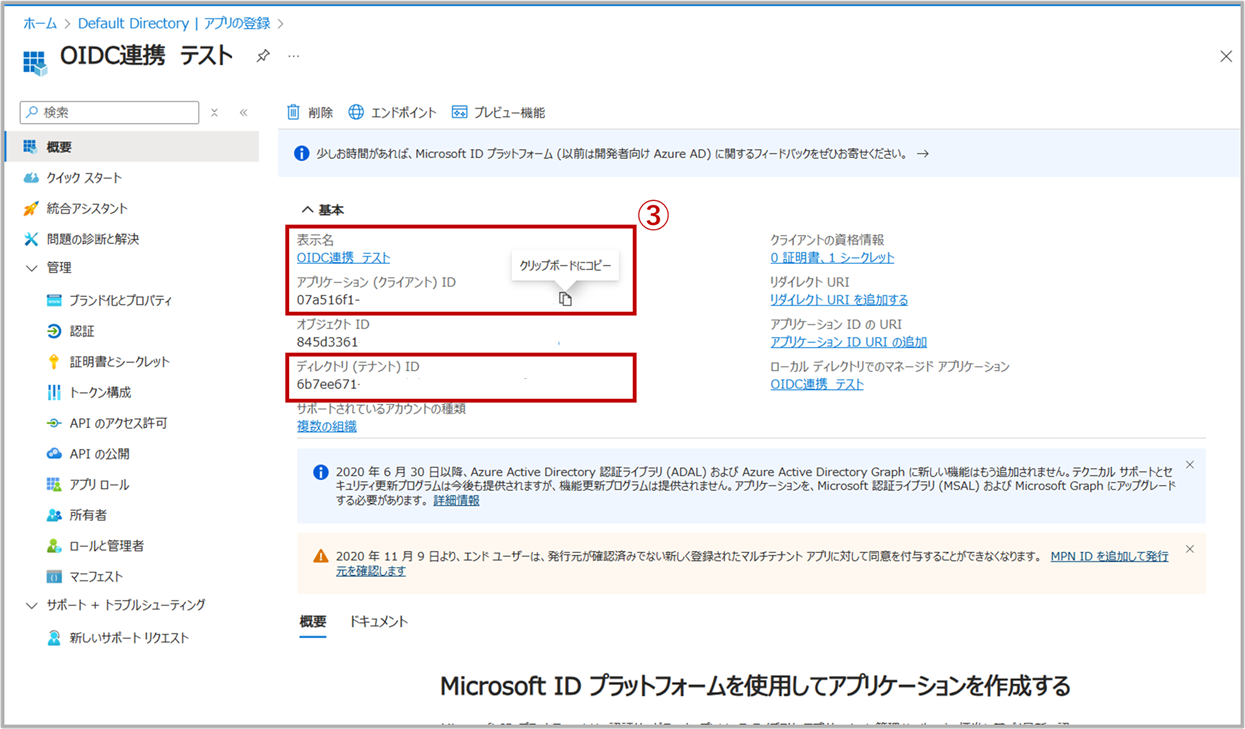Collapse the 管理 section in sidebar
Screen dimensions: 1245x729
click(31, 268)
